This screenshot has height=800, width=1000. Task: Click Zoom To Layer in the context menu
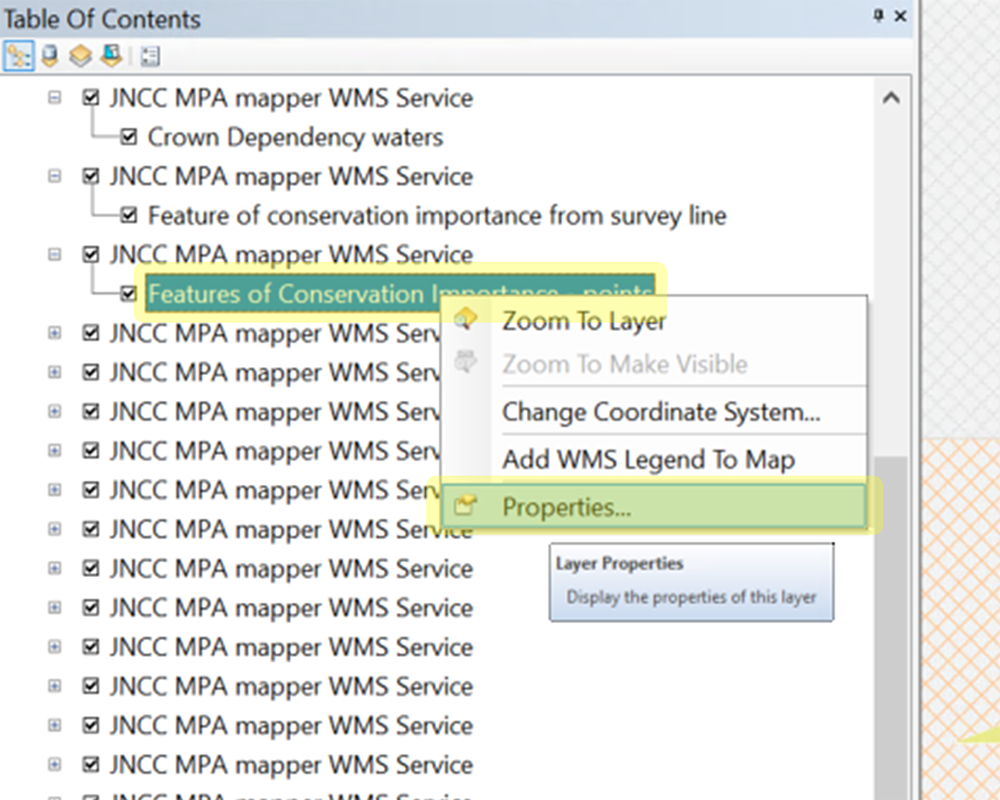pos(584,321)
